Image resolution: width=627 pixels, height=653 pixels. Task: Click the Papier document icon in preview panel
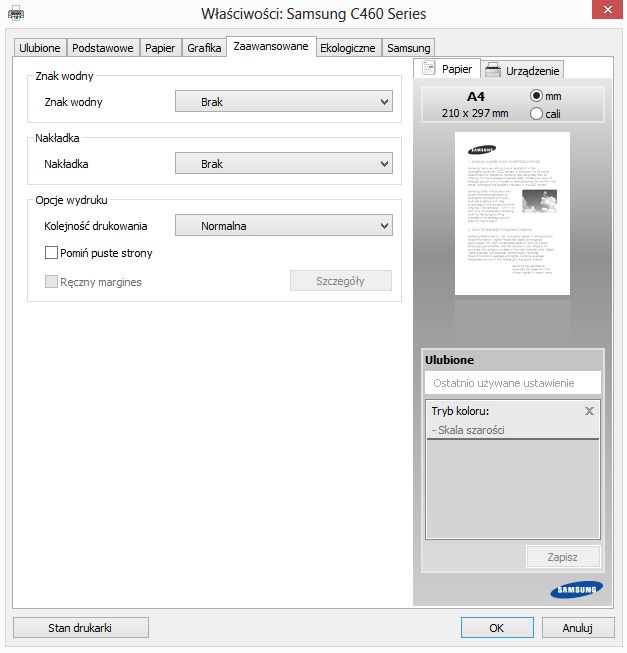pyautogui.click(x=428, y=68)
